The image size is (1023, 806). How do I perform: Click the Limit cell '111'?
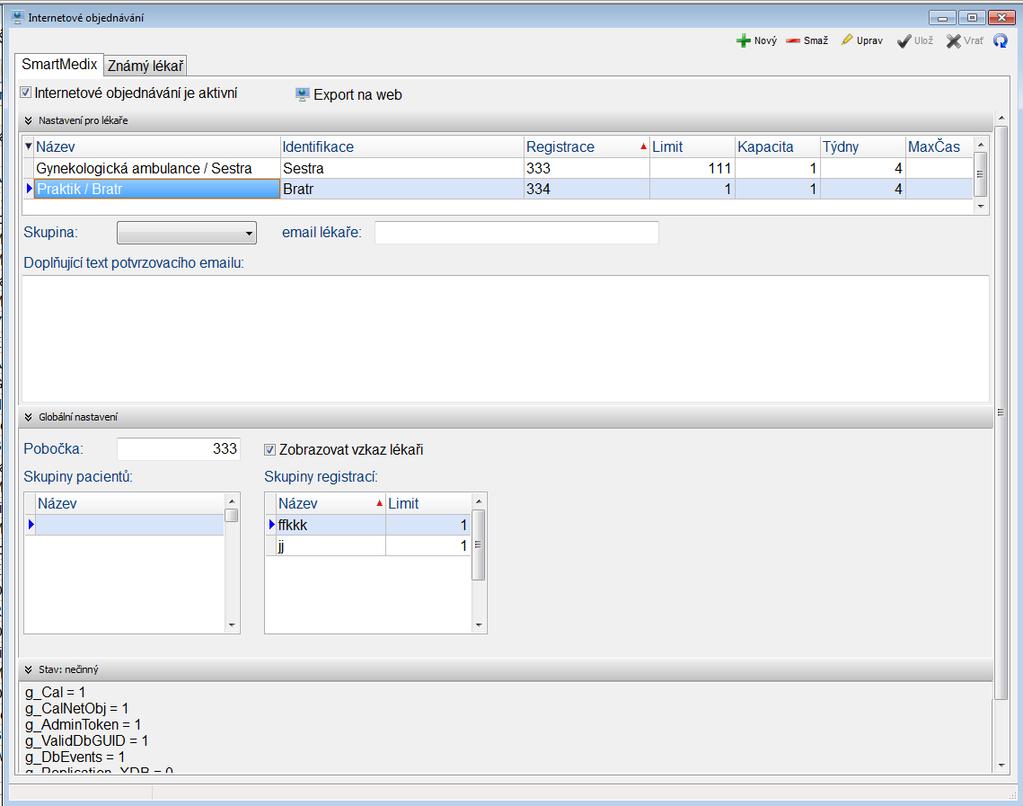point(692,168)
